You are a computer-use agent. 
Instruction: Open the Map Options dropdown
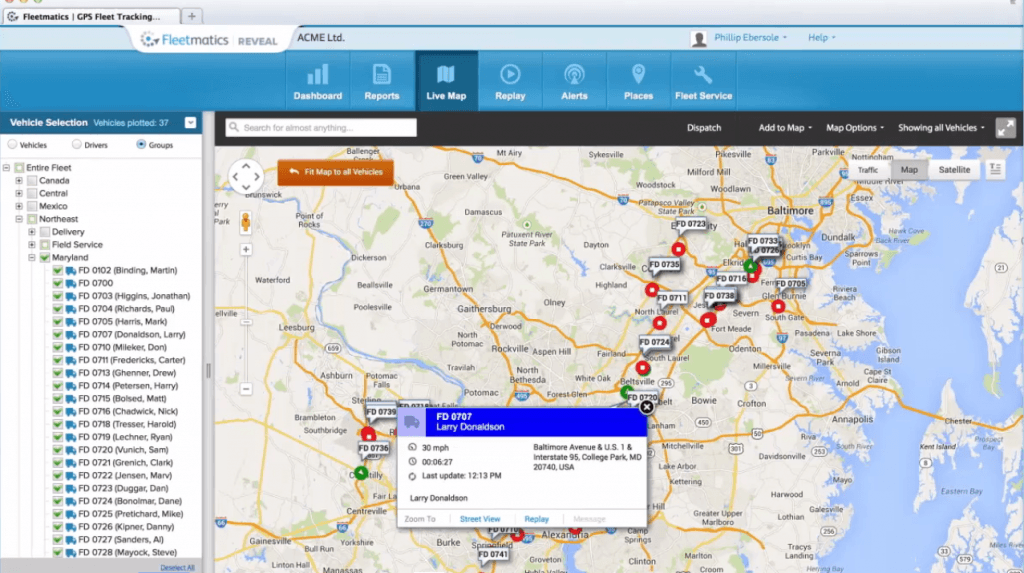tap(855, 128)
